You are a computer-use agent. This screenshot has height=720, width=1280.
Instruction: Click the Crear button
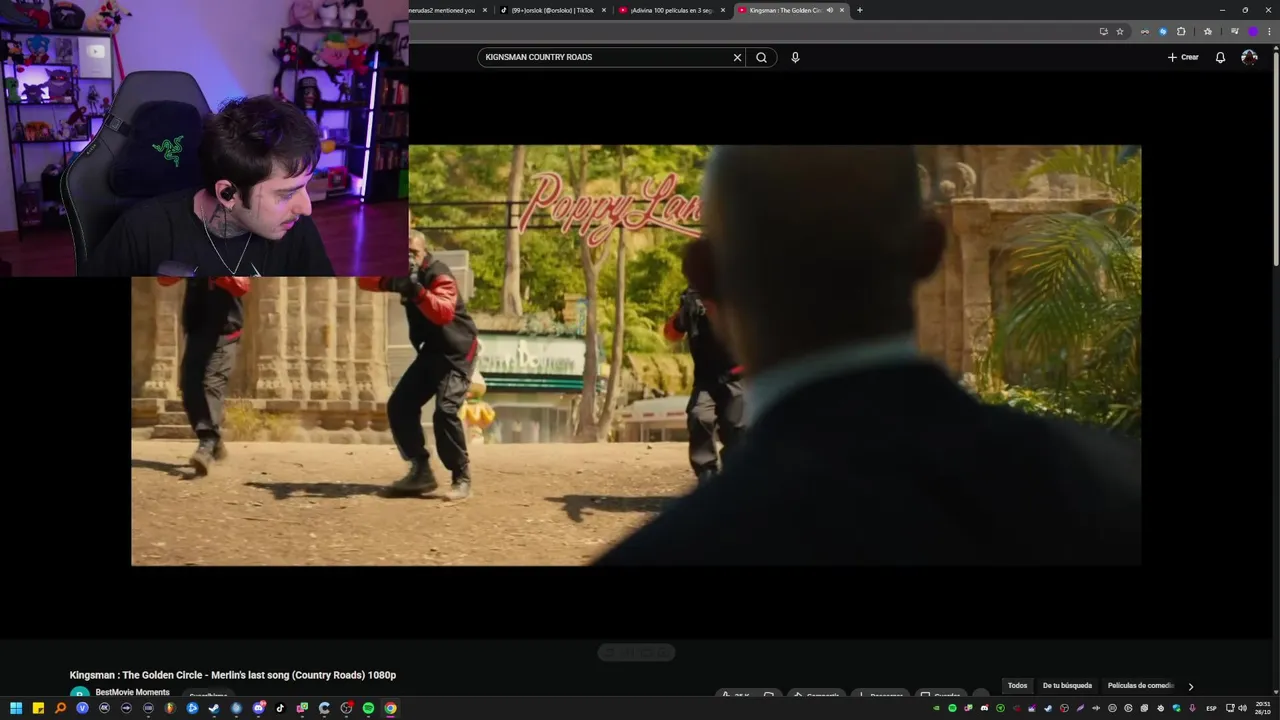pyautogui.click(x=1183, y=57)
